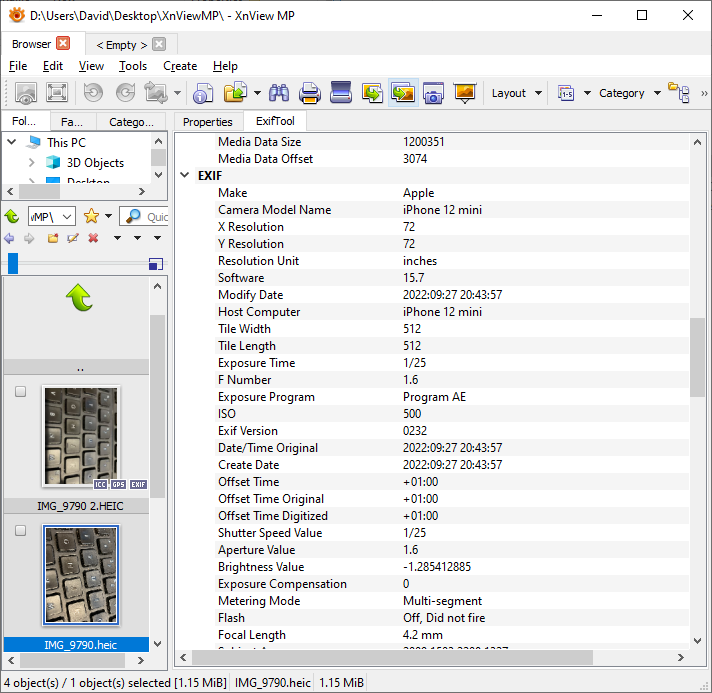
Task: Click in the Quick search field
Action: (155, 216)
